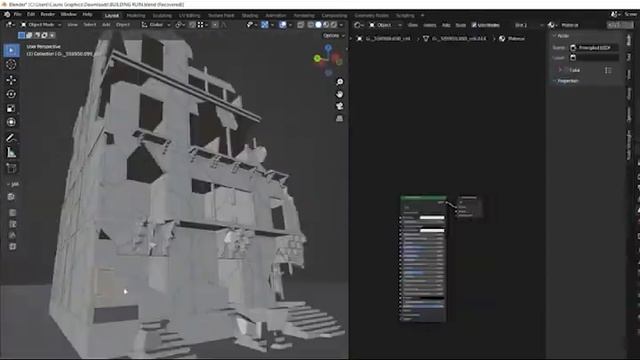This screenshot has width=640, height=360.
Task: Open the node editor type selector
Action: [x=359, y=25]
